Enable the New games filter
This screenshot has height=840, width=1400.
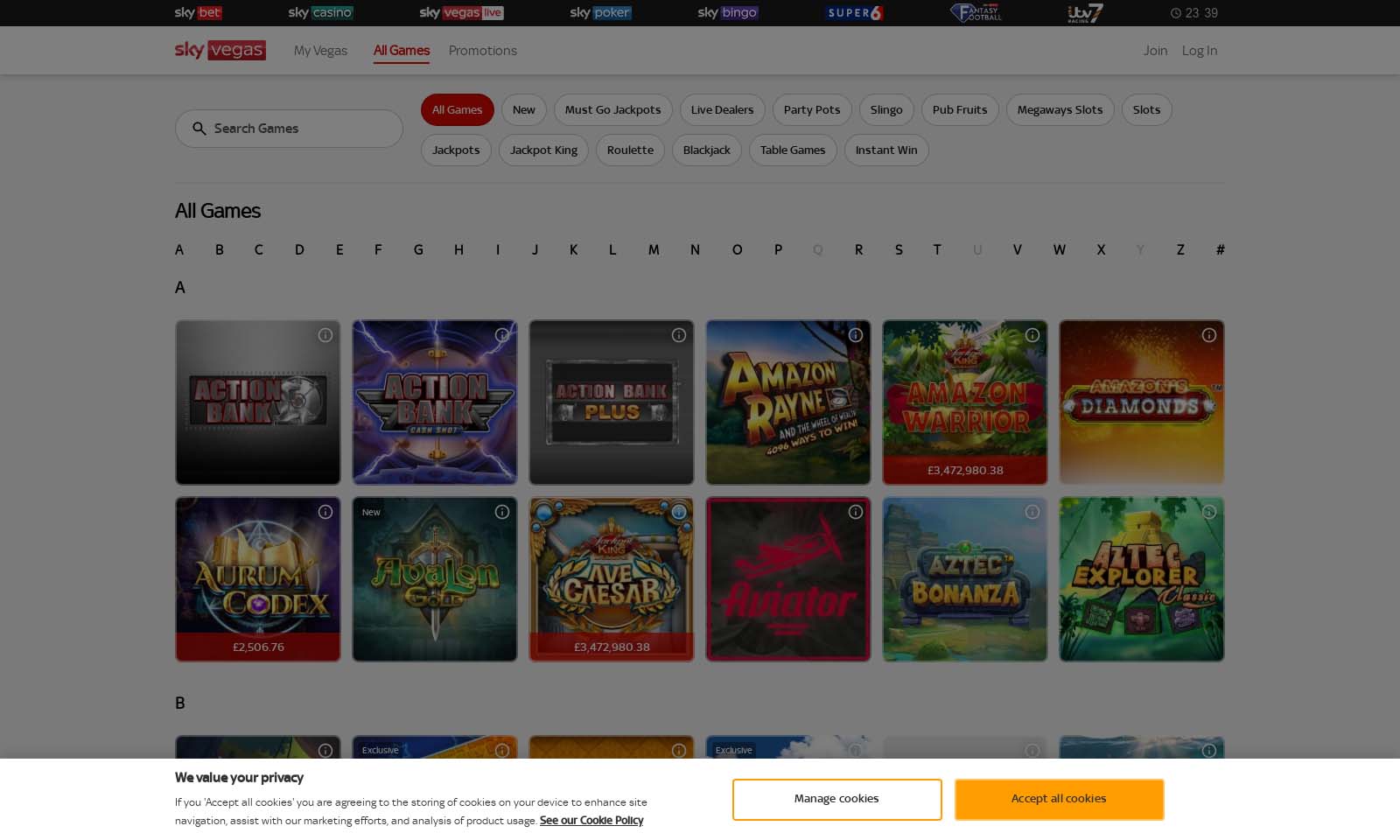[x=523, y=109]
